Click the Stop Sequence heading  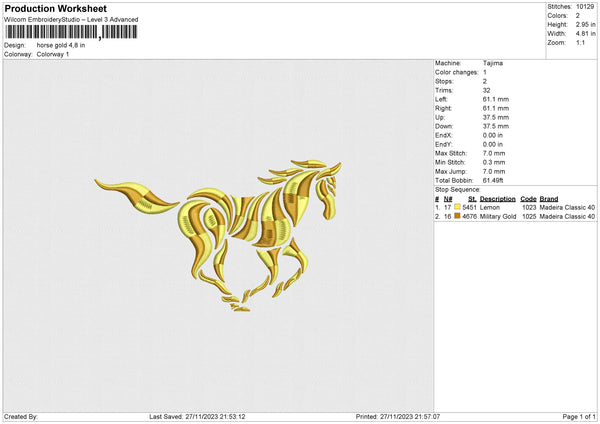[458, 190]
